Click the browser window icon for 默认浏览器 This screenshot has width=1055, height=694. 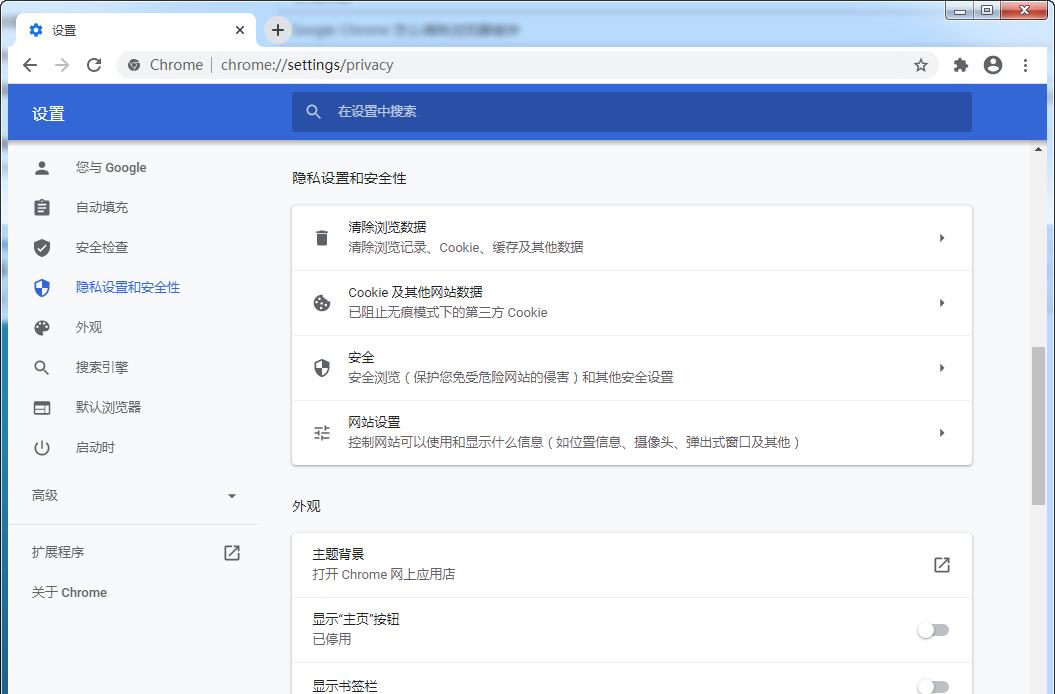pyautogui.click(x=42, y=407)
